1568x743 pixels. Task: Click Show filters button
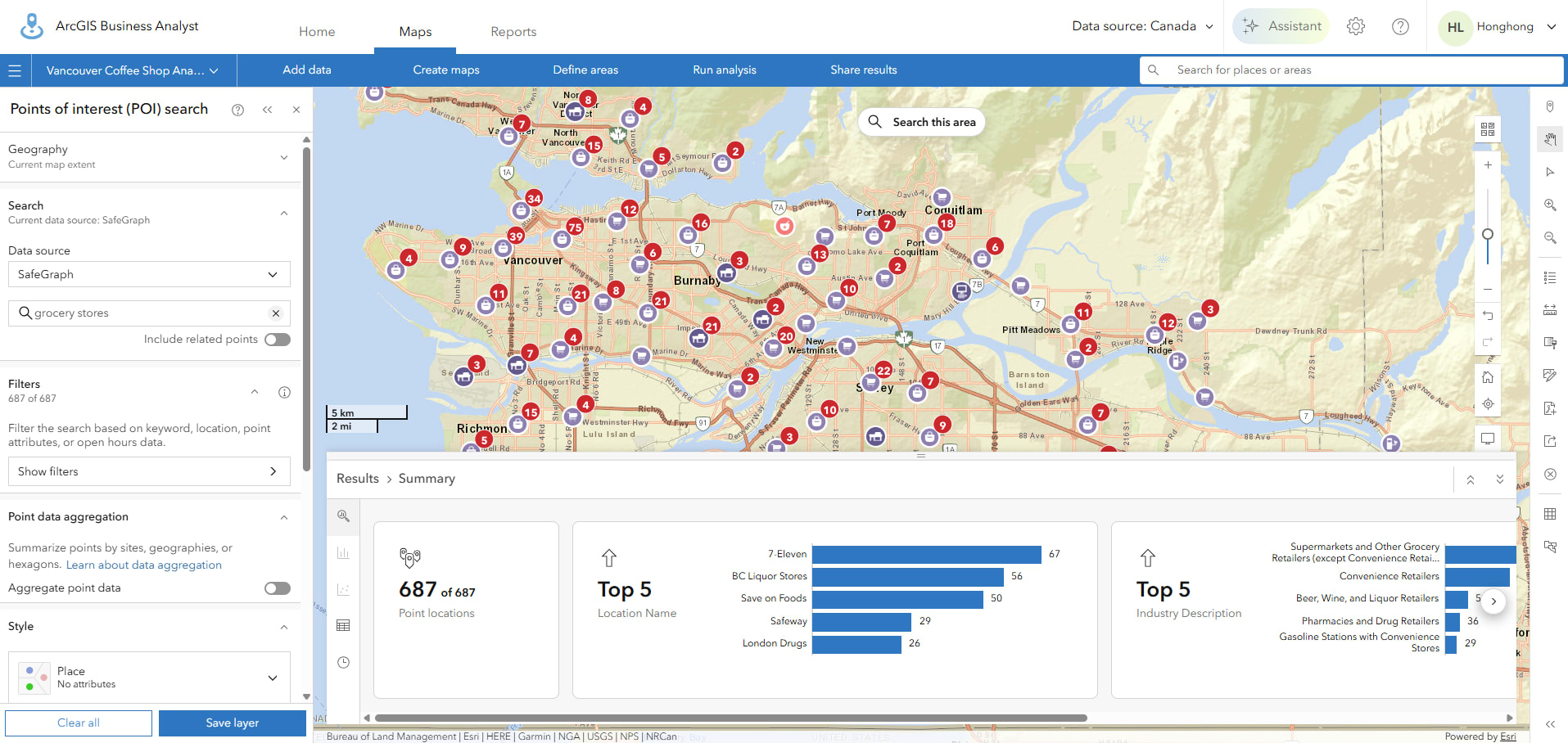[x=149, y=471]
